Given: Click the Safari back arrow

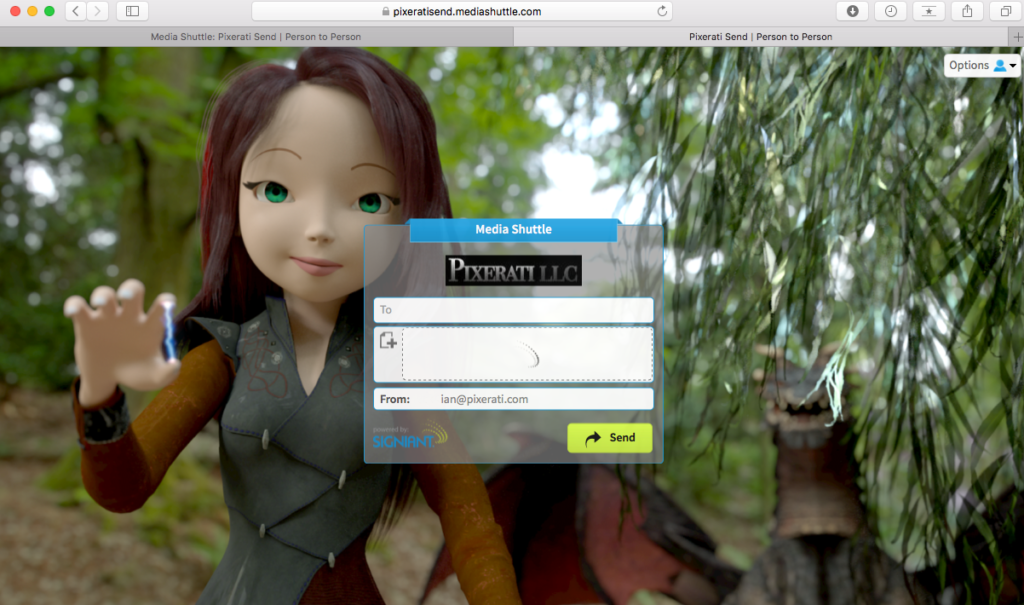Looking at the screenshot, I should tap(76, 11).
